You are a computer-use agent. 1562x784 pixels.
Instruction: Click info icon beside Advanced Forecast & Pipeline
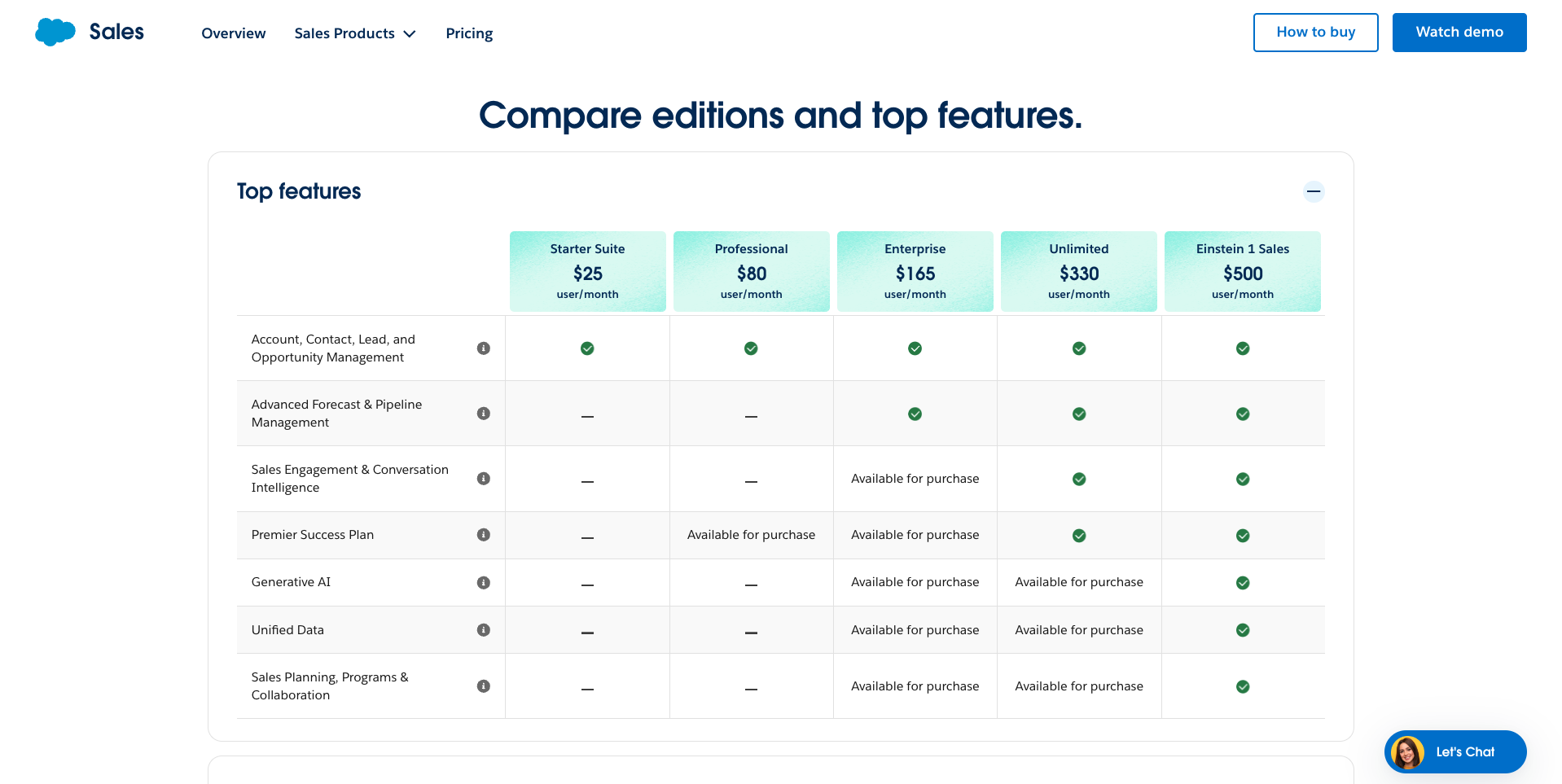484,414
